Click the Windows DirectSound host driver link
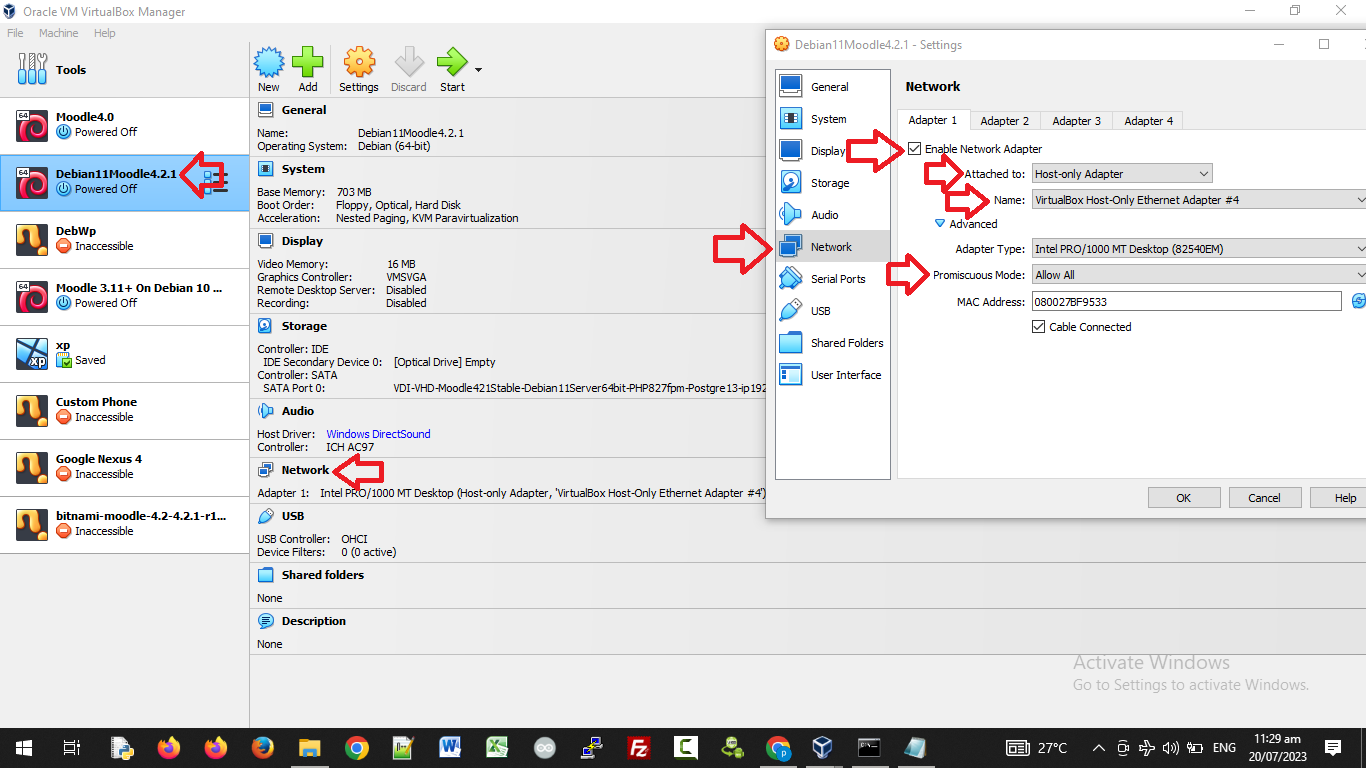 378,434
